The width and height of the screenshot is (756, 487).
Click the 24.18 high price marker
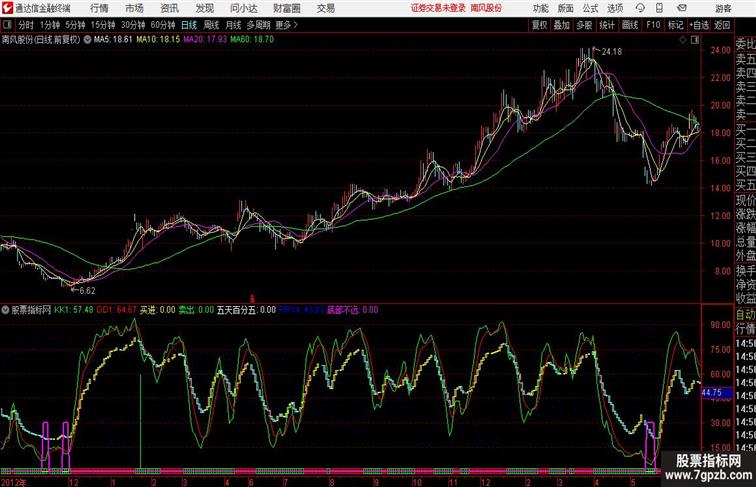tap(611, 52)
